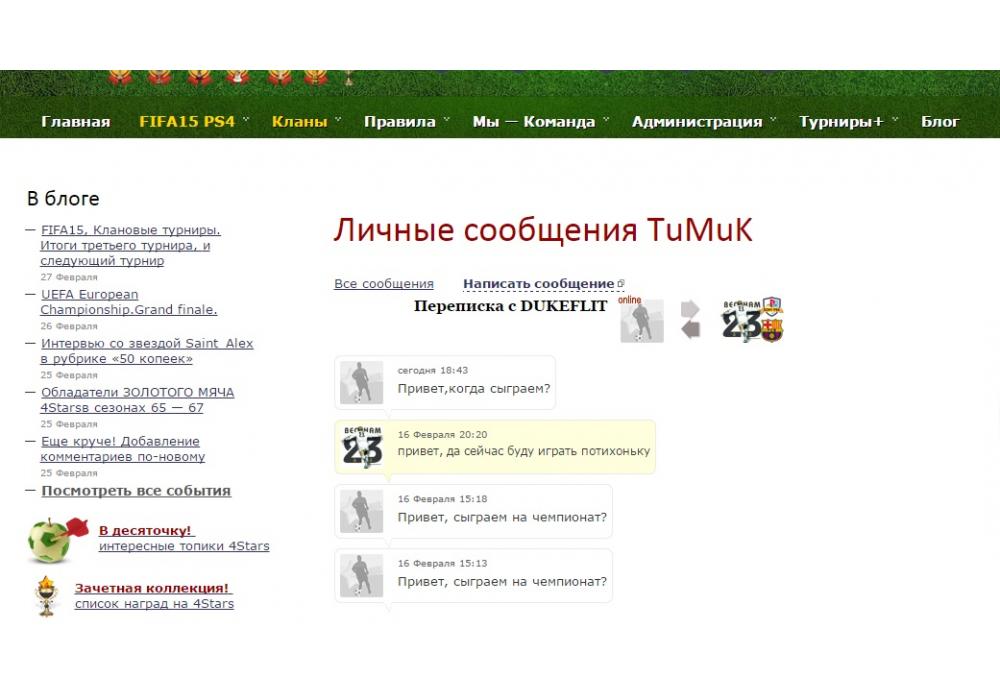
Task: Click the '27 Февраля' date label
Action: click(x=69, y=277)
